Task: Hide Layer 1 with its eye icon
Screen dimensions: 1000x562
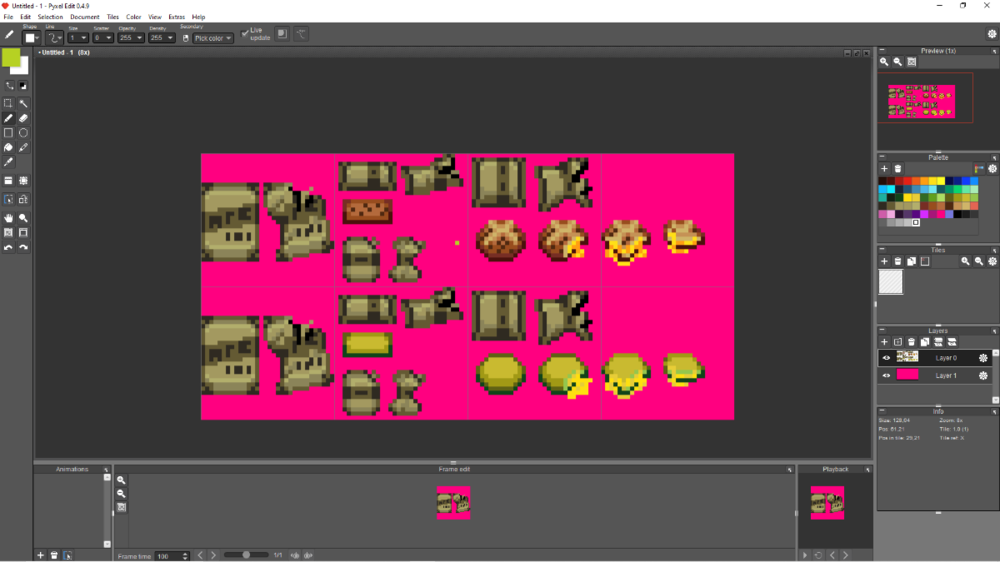Action: pyautogui.click(x=886, y=376)
